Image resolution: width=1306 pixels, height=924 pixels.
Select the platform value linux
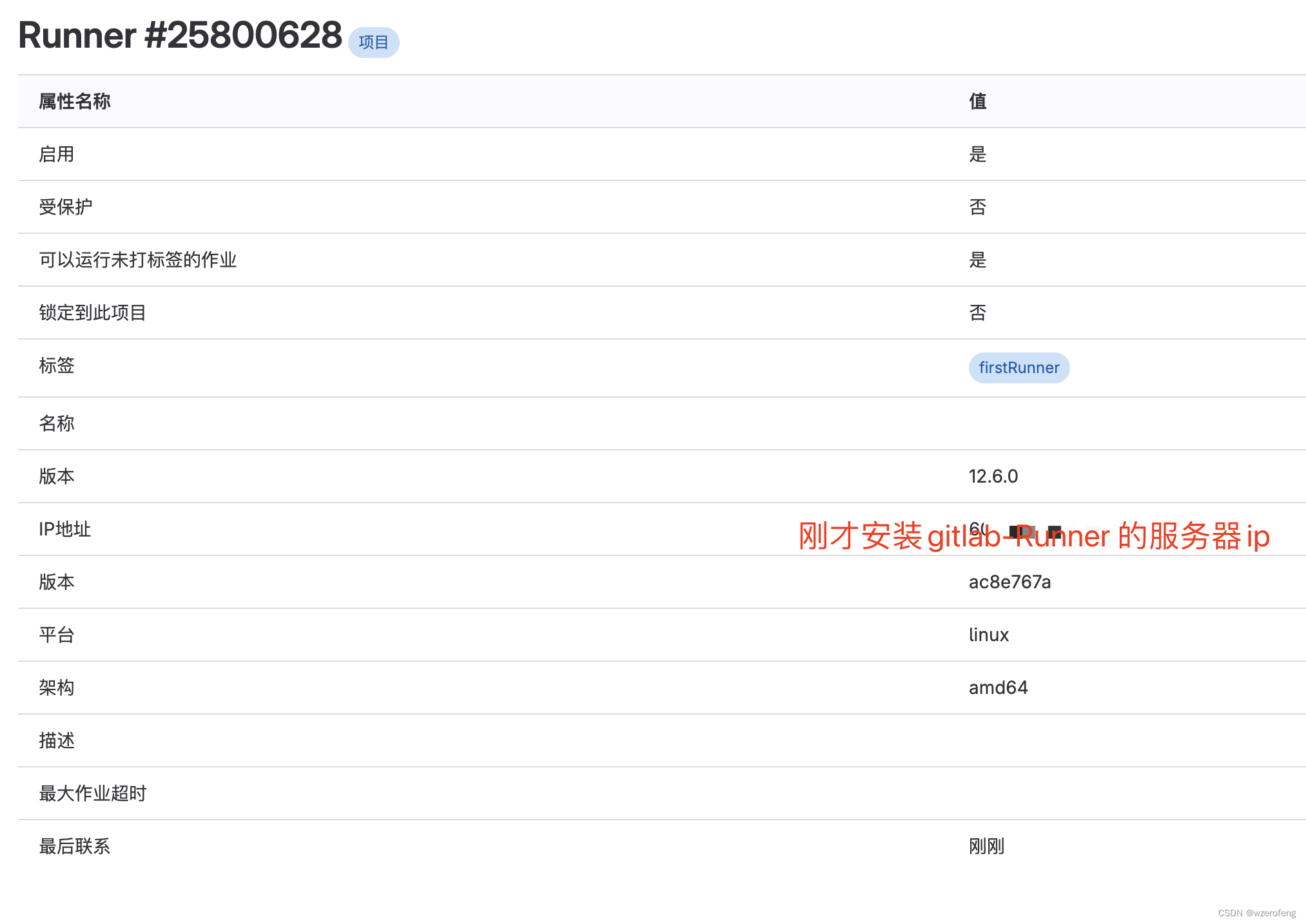(988, 635)
